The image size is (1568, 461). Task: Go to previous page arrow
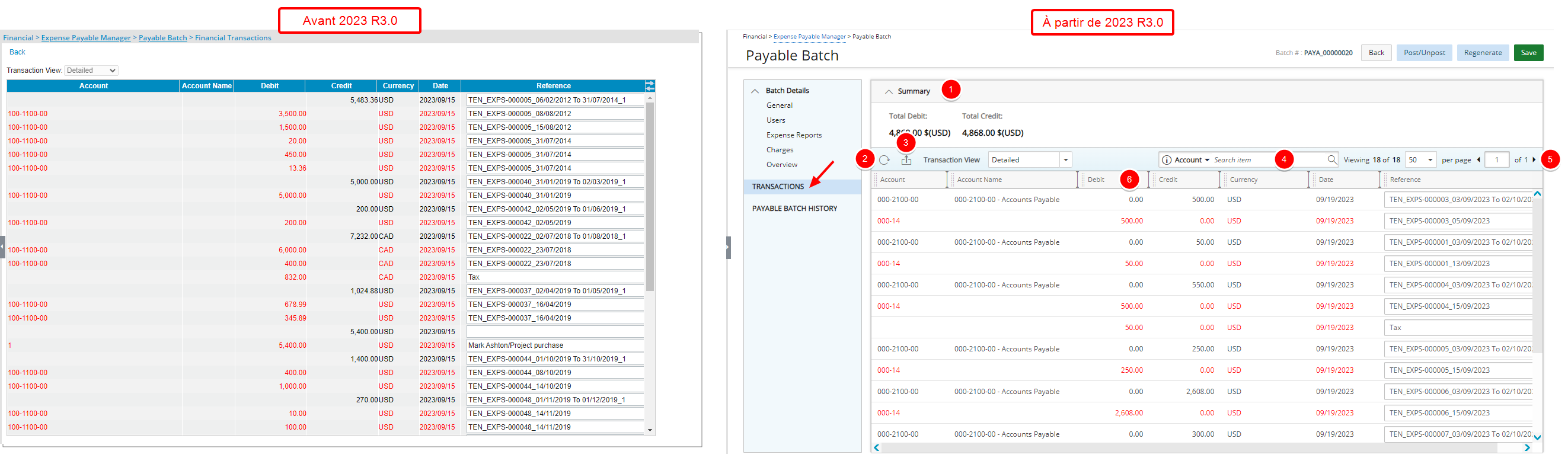(x=1478, y=160)
